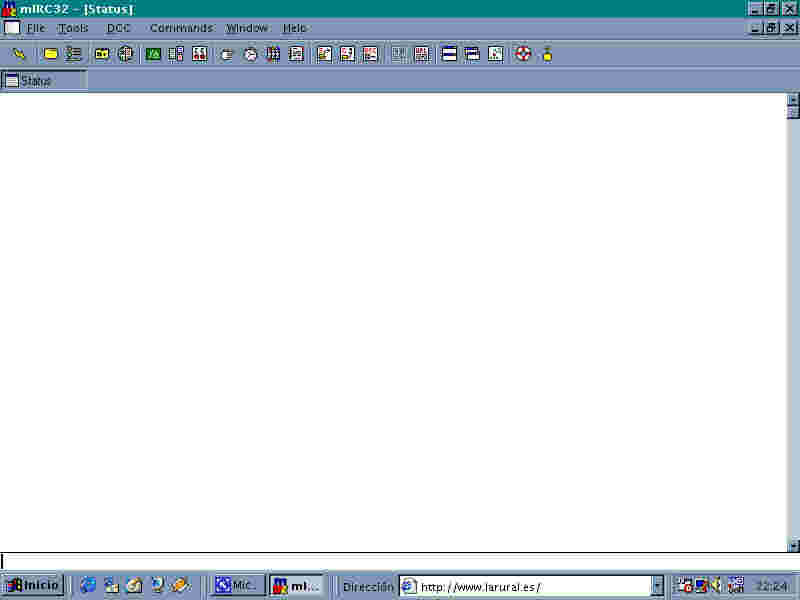Click the Tile windows horizontally toolbar icon
The height and width of the screenshot is (600, 800).
tap(449, 54)
